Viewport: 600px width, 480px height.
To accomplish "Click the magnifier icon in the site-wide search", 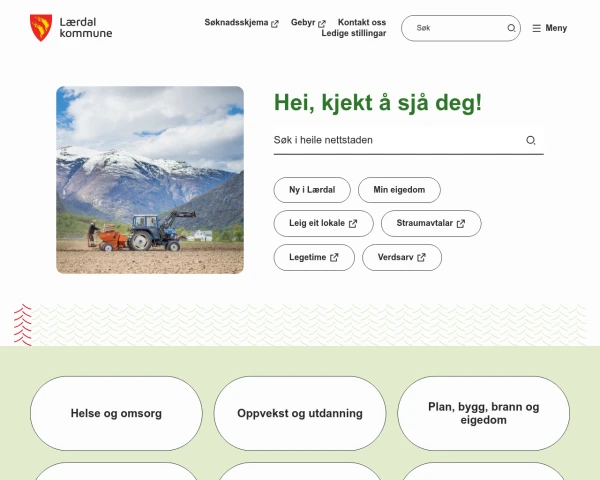I will (530, 140).
